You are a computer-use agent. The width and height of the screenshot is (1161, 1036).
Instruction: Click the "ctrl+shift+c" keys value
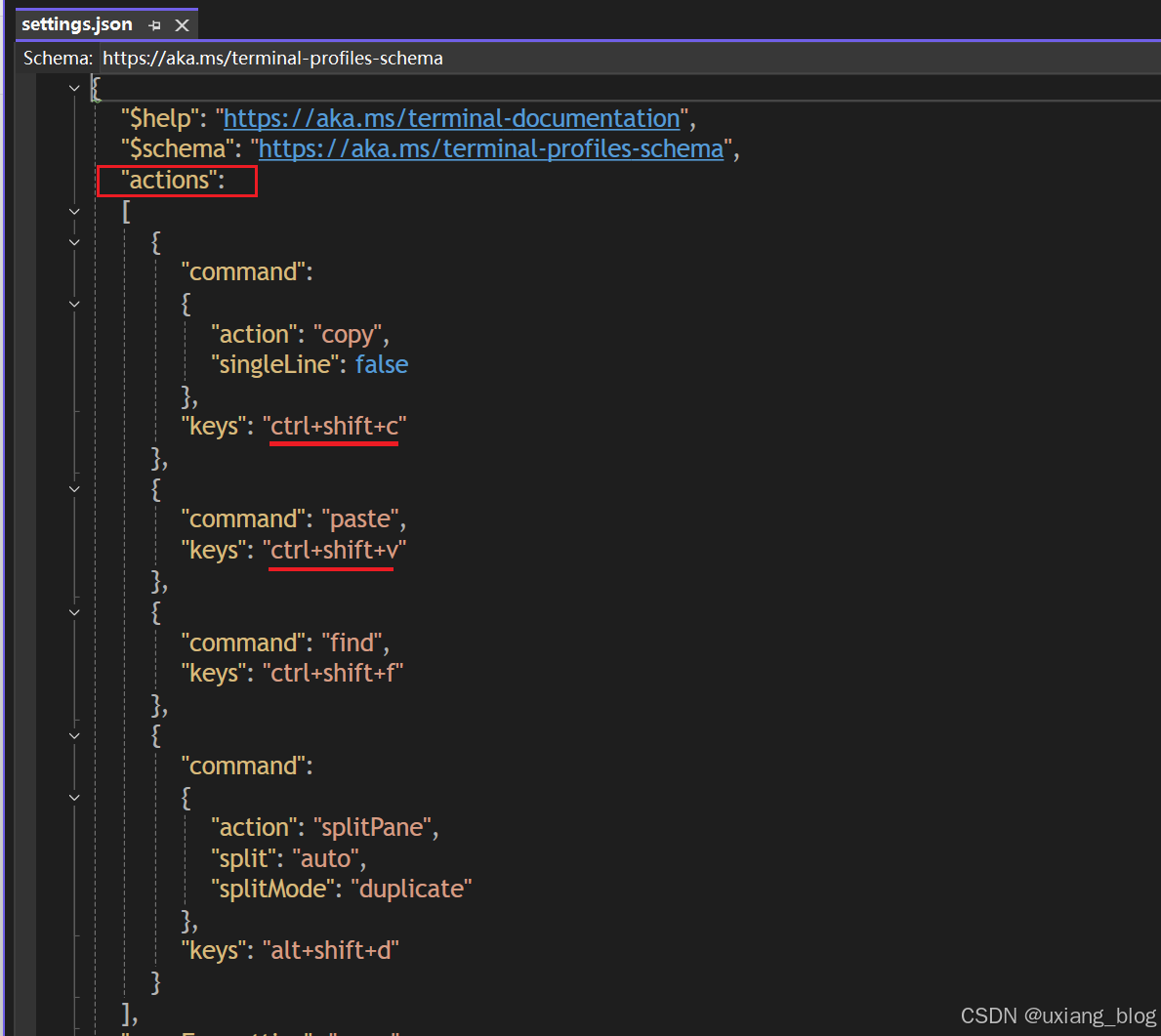point(334,427)
